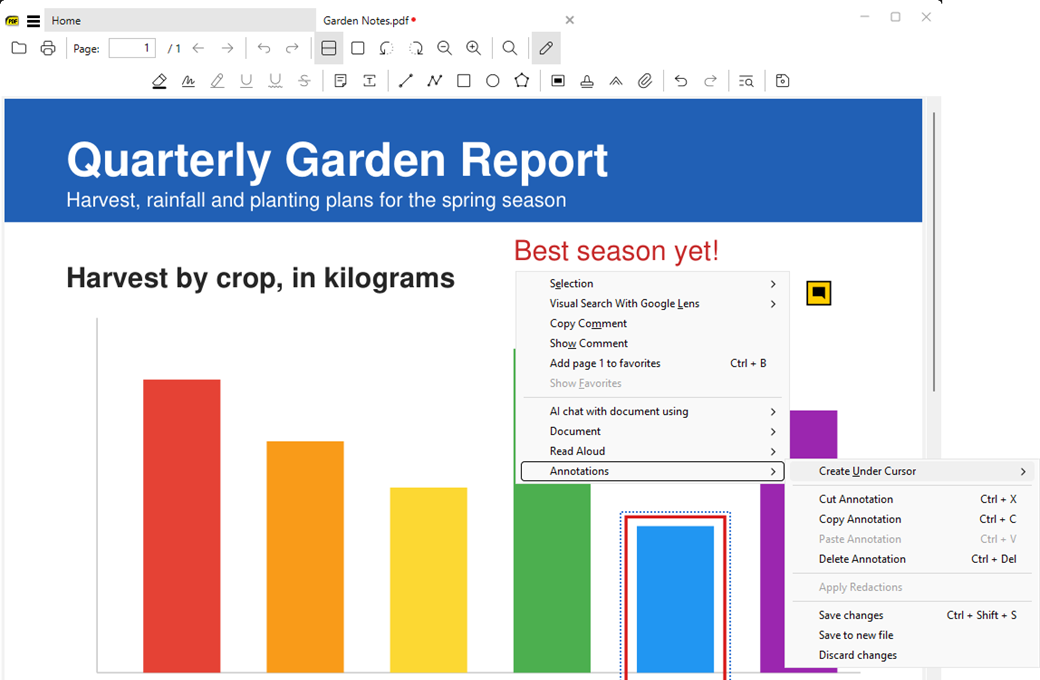This screenshot has height=680, width=1040.
Task: Rotate the page left
Action: [387, 48]
